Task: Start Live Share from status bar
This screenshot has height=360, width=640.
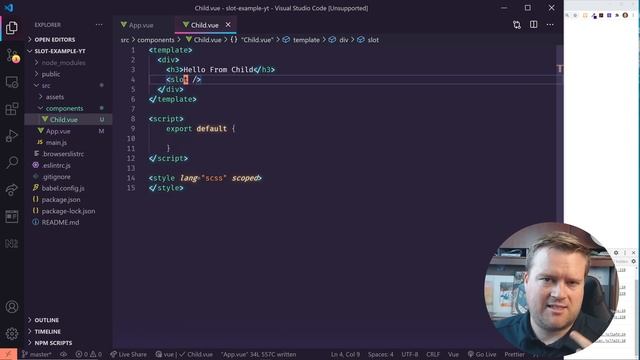Action: tap(128, 354)
